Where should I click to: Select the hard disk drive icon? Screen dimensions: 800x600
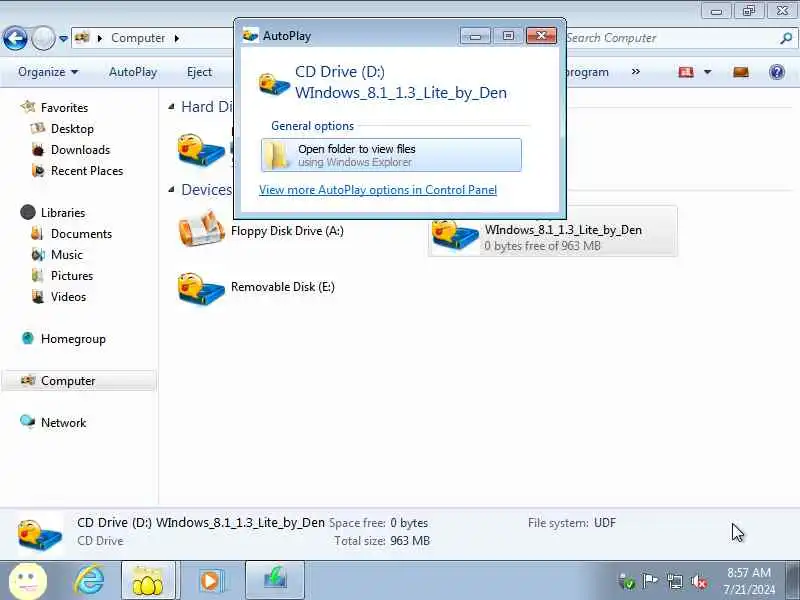click(x=202, y=149)
